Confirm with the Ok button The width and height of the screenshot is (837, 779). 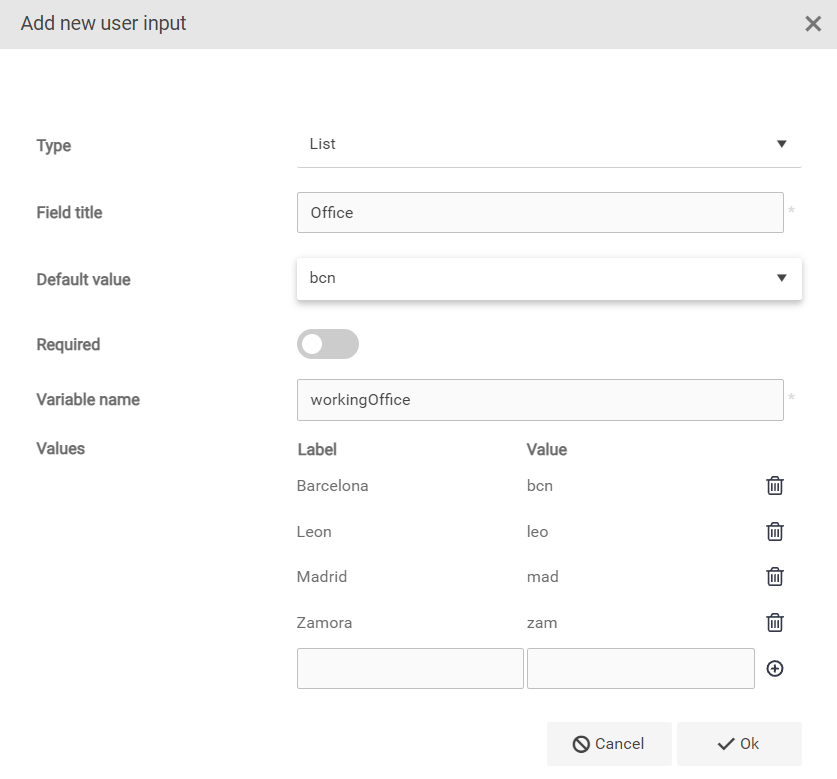click(x=739, y=743)
